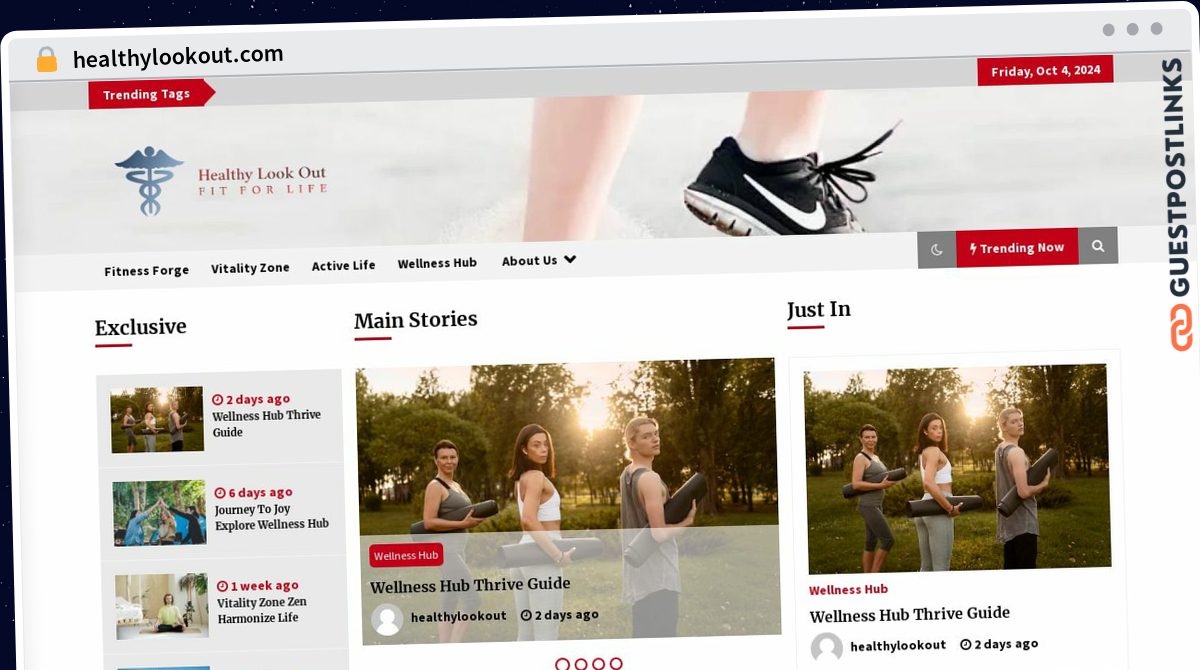Click the Exclusive section heading

[x=141, y=327]
